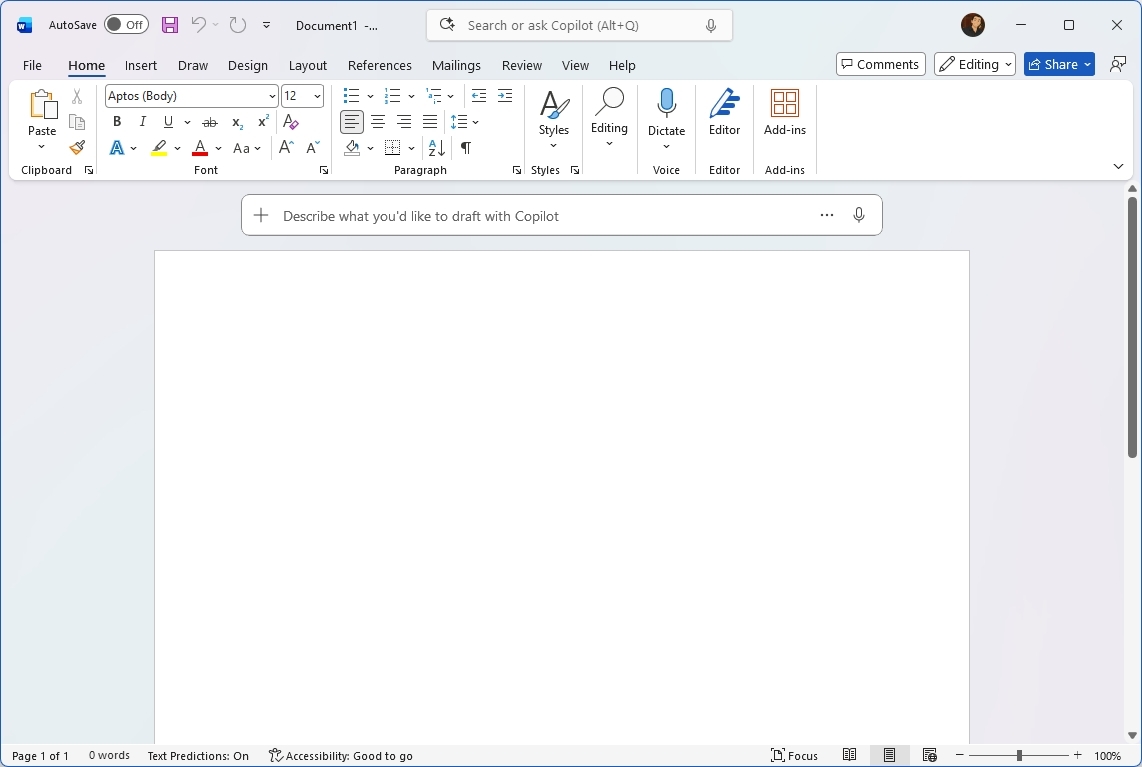Apply bold formatting to text
Image resolution: width=1142 pixels, height=767 pixels.
117,121
